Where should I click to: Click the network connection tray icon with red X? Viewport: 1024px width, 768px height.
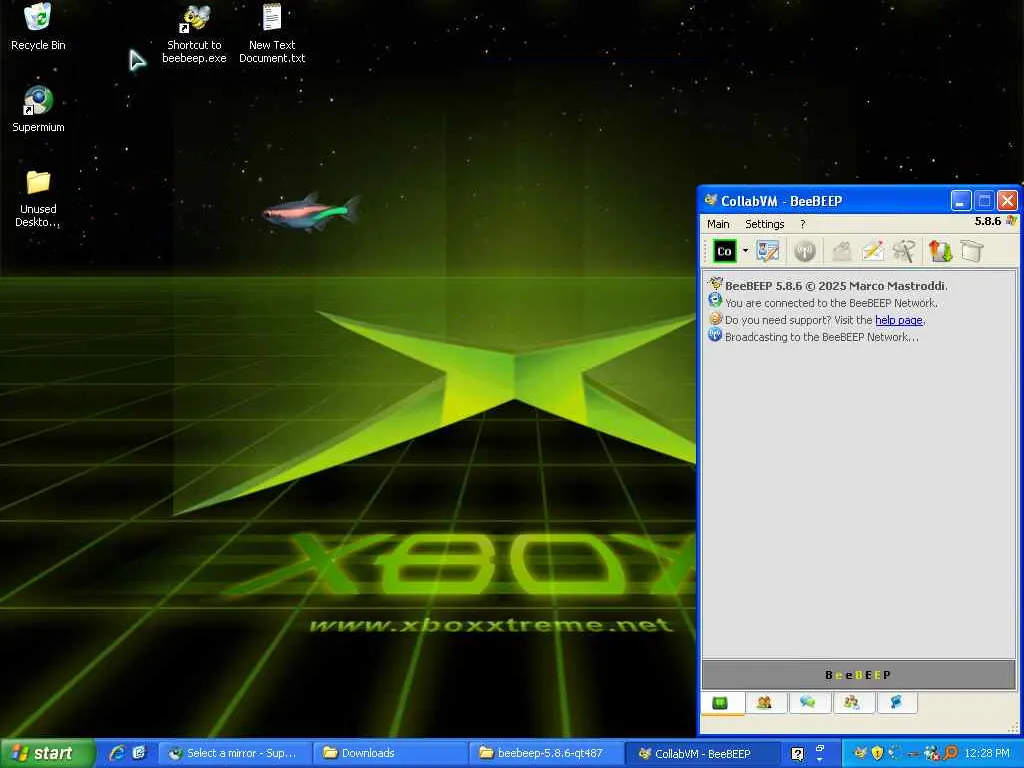pos(931,753)
